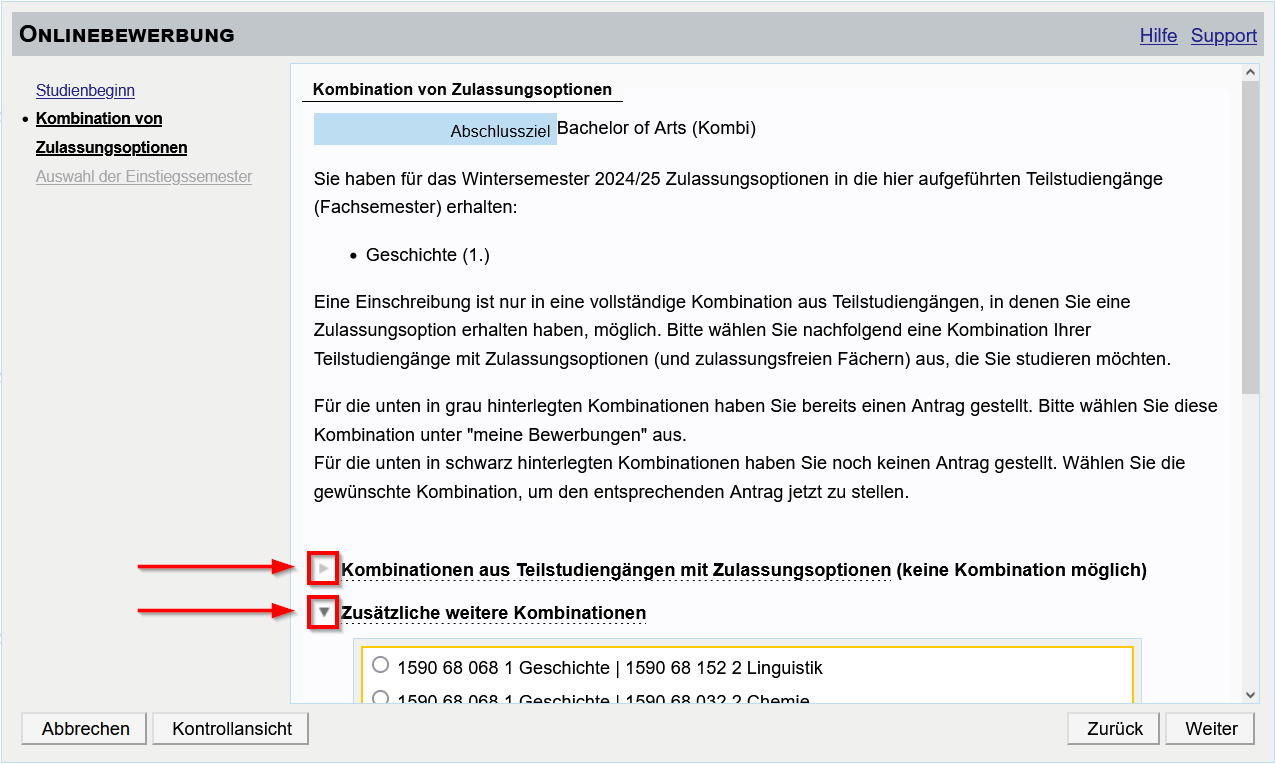Click the Bachelor of Arts (Kombi) value
This screenshot has height=764, width=1275.
(656, 128)
